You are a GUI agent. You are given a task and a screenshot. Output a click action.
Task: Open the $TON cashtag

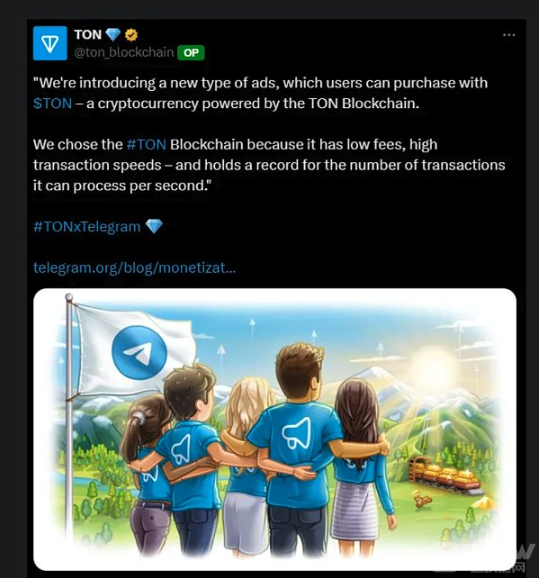[53, 104]
